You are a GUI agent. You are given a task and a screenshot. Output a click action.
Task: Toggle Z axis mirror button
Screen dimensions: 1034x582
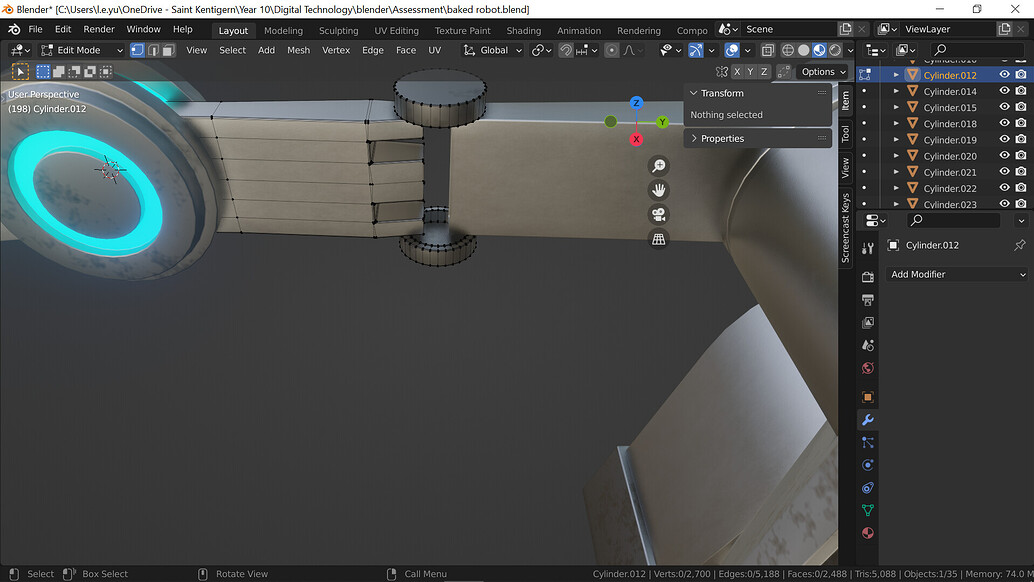(x=764, y=72)
